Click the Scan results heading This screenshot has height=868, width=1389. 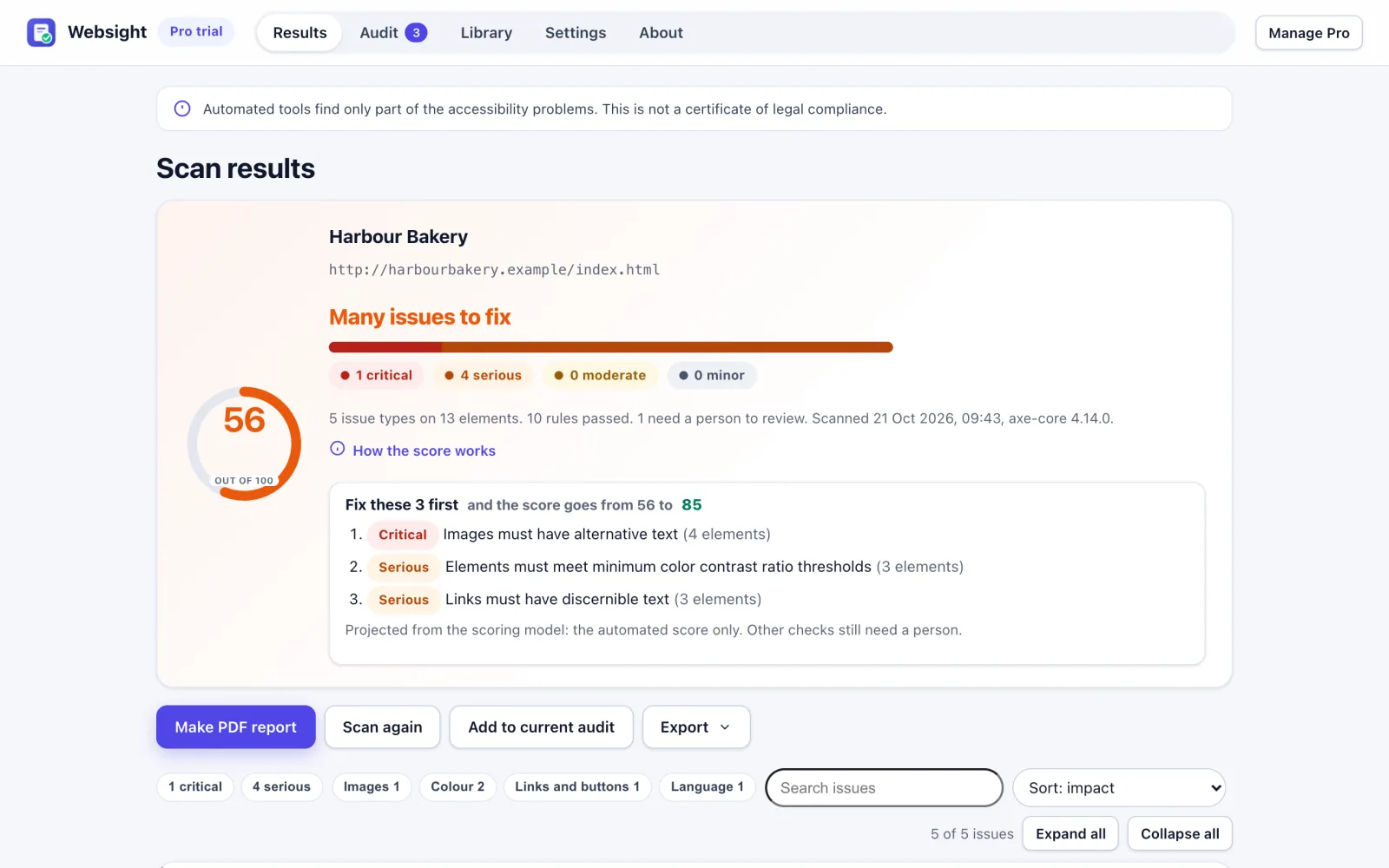235,168
